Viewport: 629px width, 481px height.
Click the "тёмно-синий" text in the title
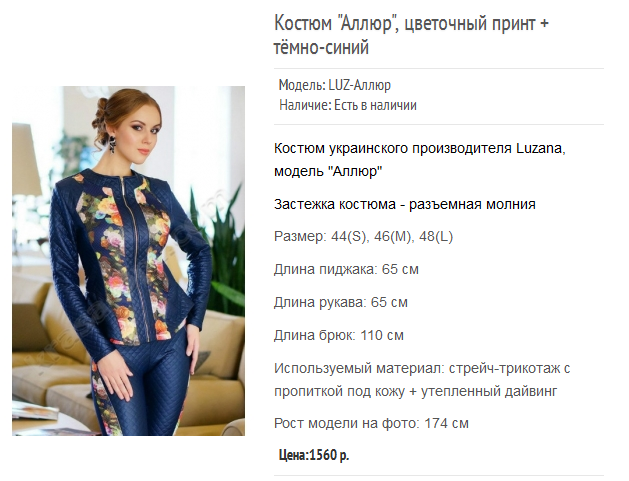tap(321, 48)
